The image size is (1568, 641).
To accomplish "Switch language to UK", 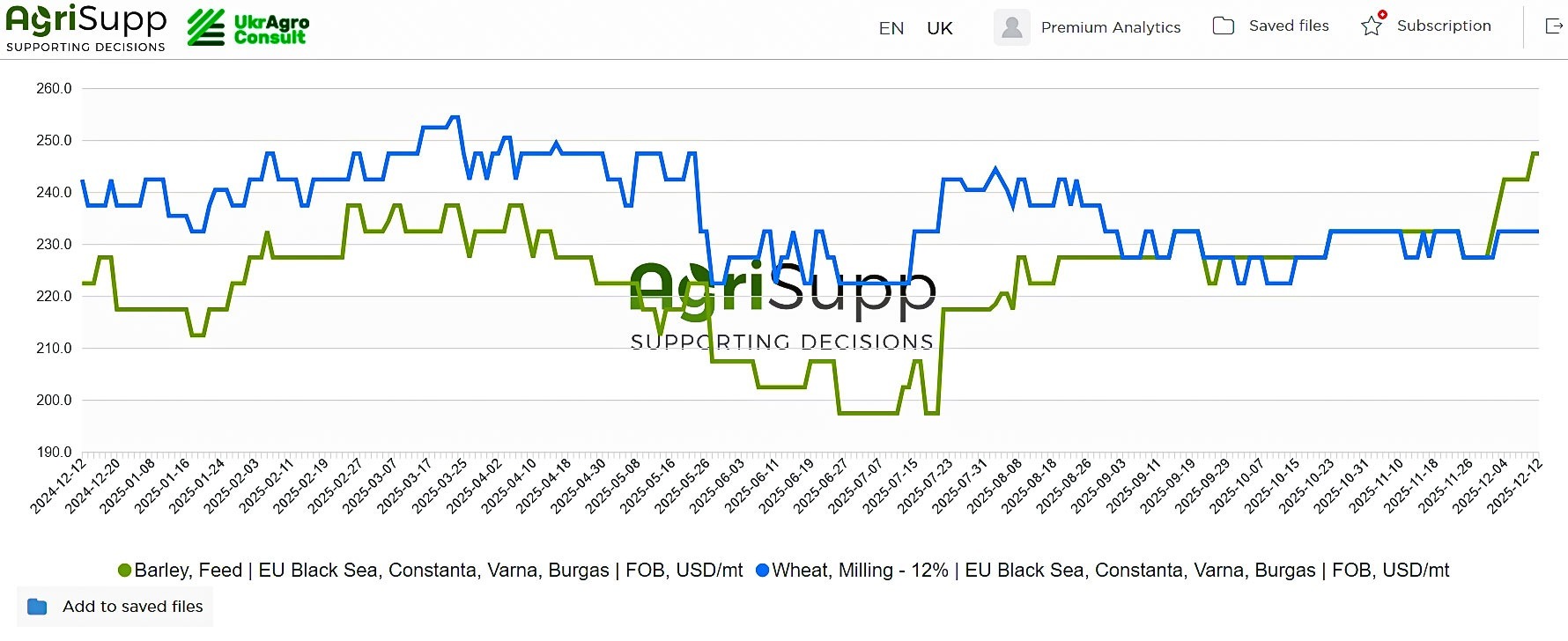I will (940, 28).
